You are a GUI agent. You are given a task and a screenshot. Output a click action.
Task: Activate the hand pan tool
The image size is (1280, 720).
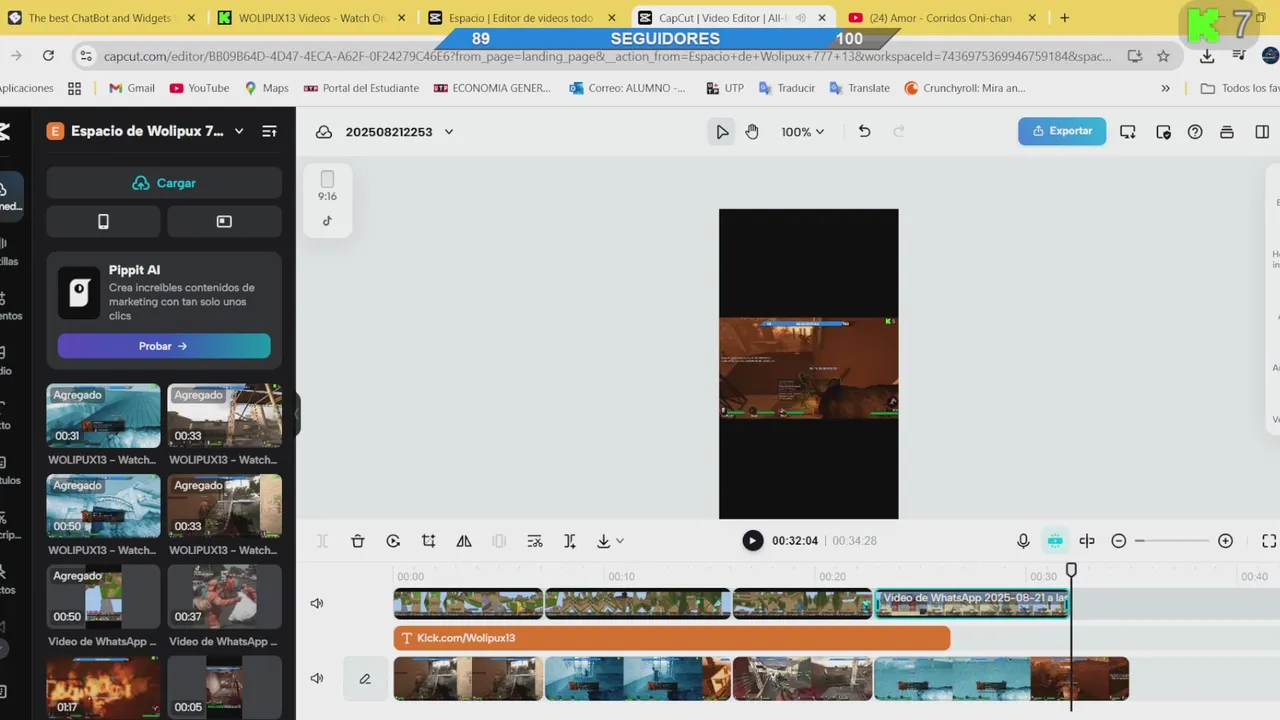click(x=752, y=132)
